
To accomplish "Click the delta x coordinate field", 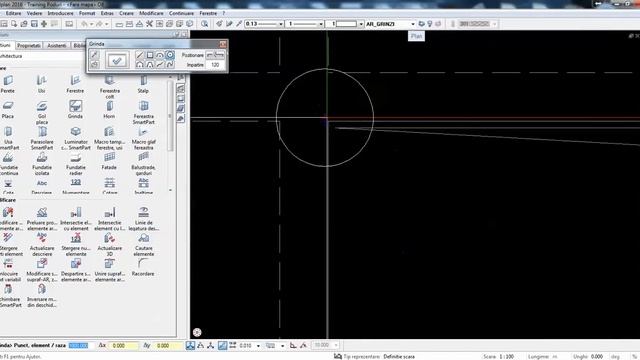I will click(124, 346).
